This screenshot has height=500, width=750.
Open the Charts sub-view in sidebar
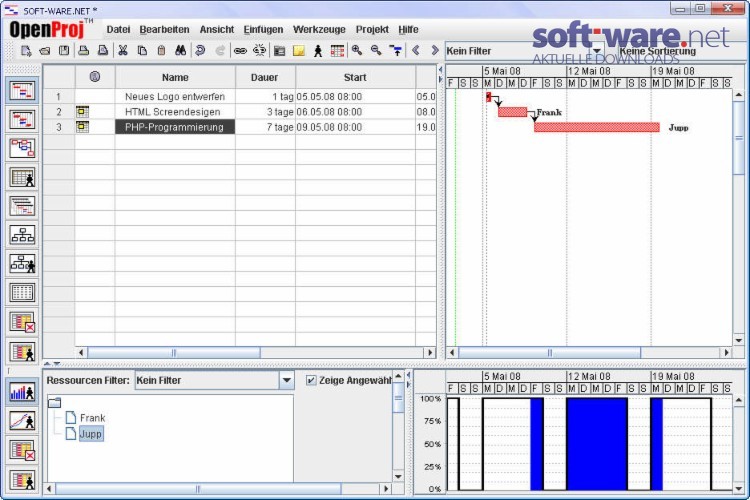tap(22, 422)
